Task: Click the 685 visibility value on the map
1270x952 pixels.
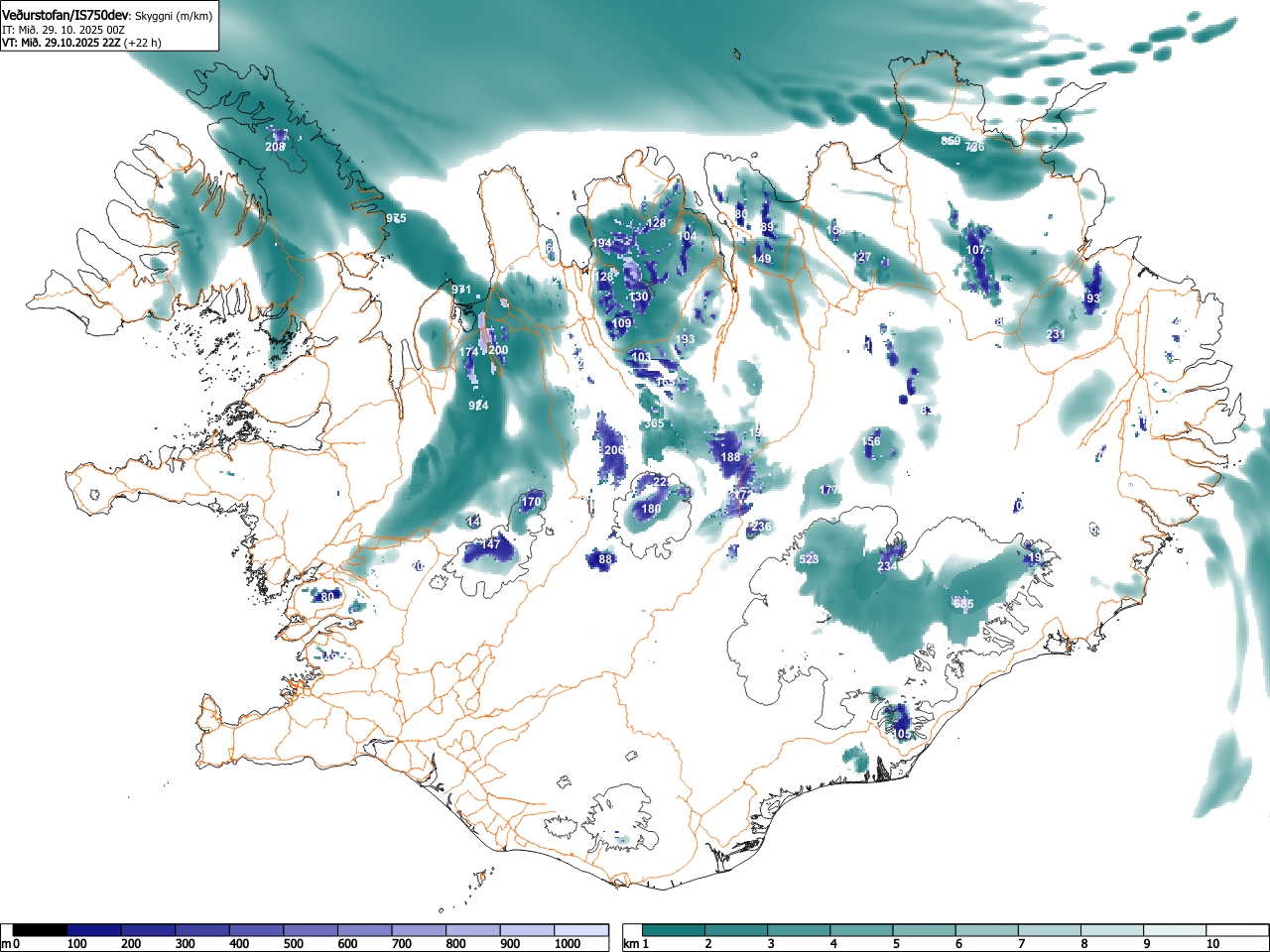Action: point(963,604)
